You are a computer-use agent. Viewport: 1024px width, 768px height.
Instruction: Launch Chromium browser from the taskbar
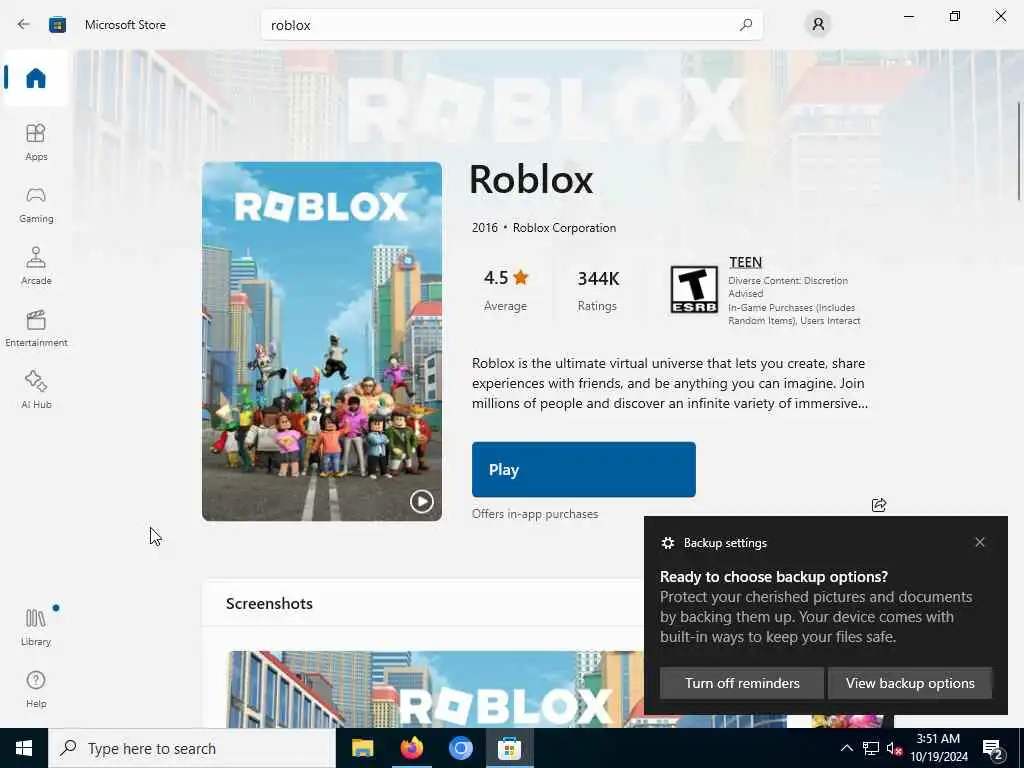tap(460, 748)
